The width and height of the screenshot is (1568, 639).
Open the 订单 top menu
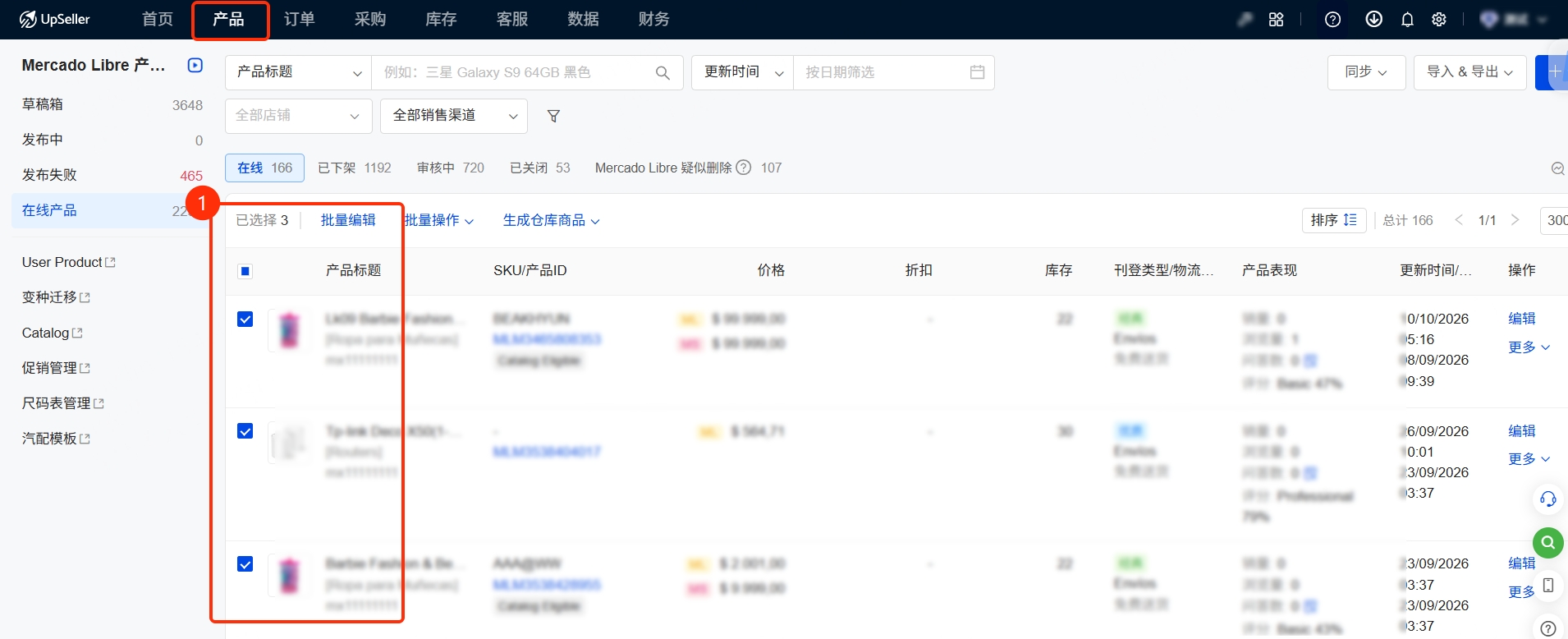pos(299,19)
